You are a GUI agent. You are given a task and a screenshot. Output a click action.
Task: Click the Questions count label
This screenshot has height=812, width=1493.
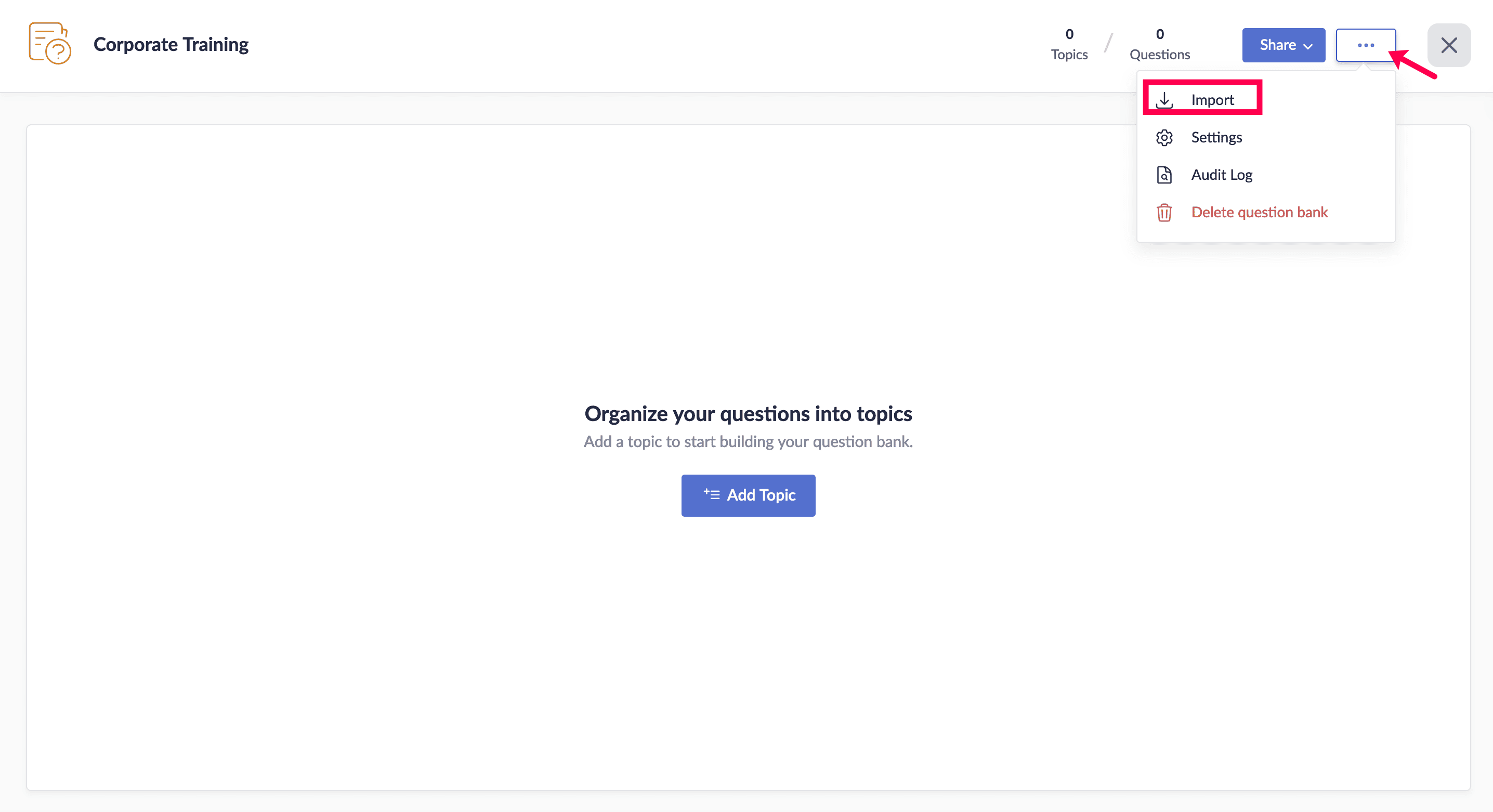[1159, 55]
